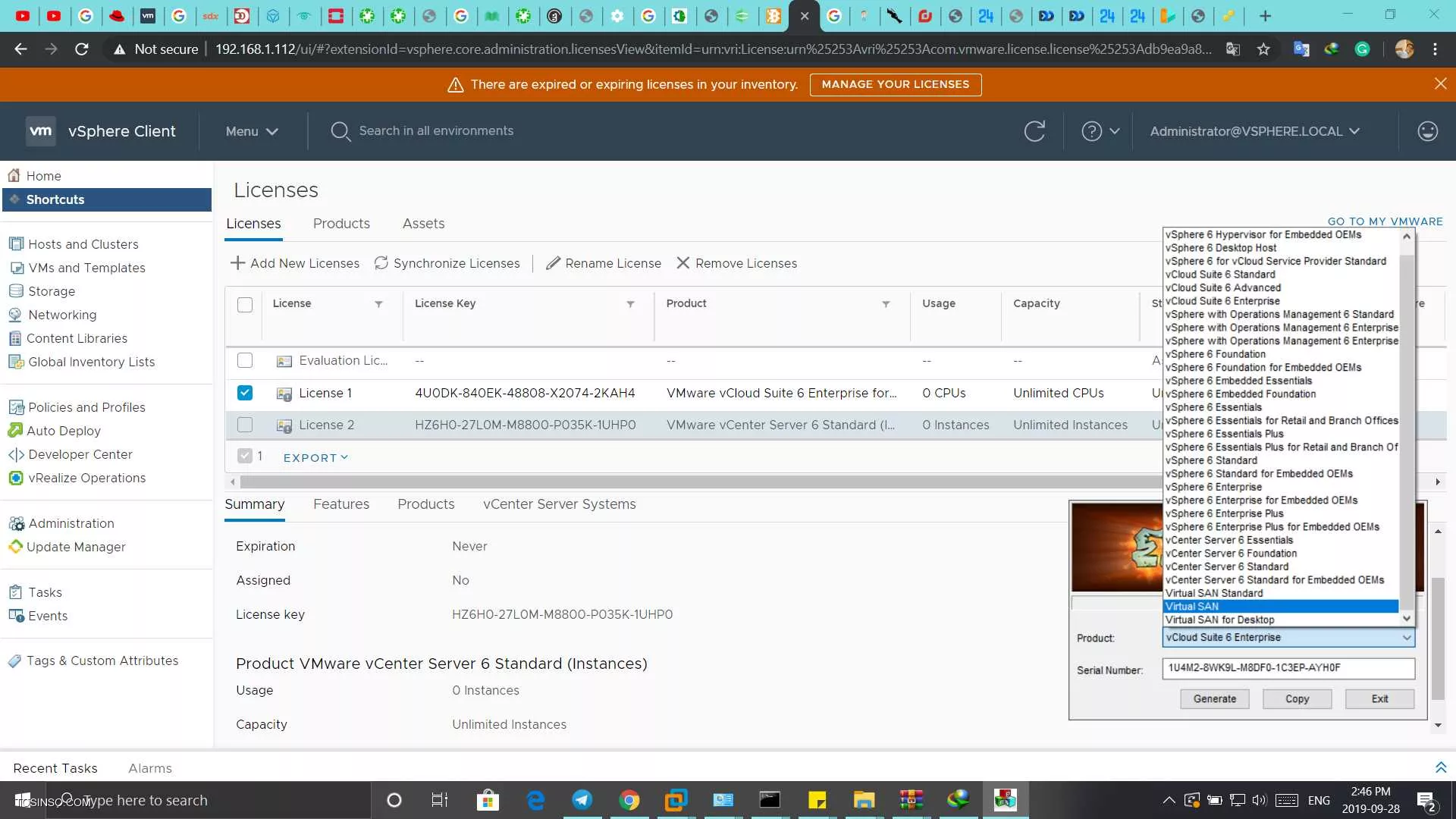
Task: Open the Developer Center icon
Action: click(16, 454)
